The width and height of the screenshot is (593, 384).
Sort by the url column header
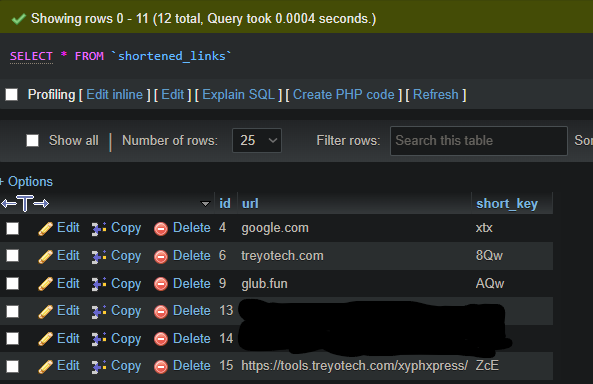pos(250,204)
